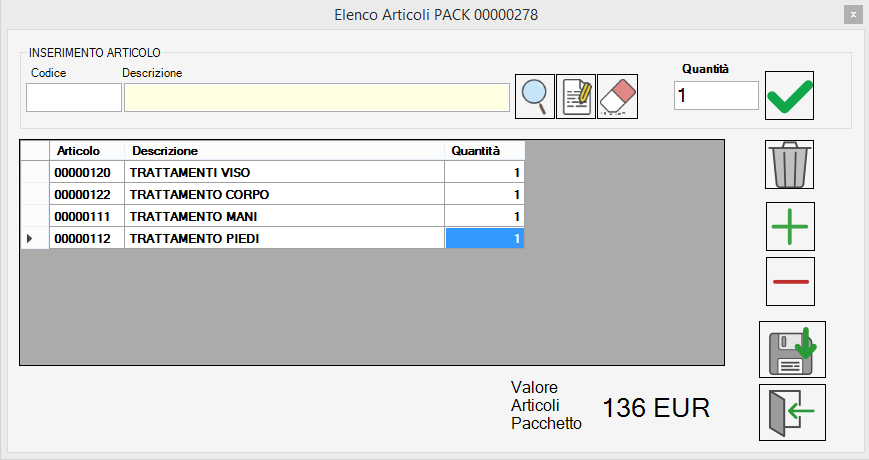Screen dimensions: 869x460
Task: Exit using the door arrow icon
Action: [791, 411]
